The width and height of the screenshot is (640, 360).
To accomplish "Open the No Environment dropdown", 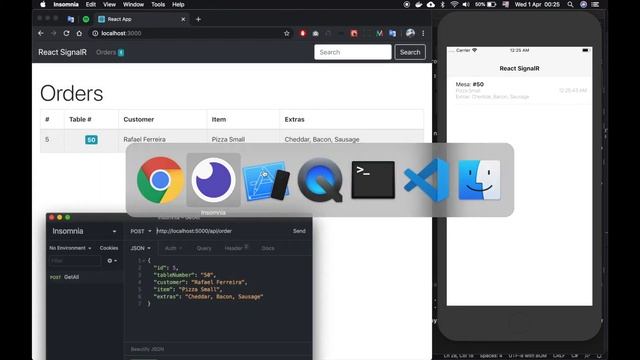I will tap(70, 248).
